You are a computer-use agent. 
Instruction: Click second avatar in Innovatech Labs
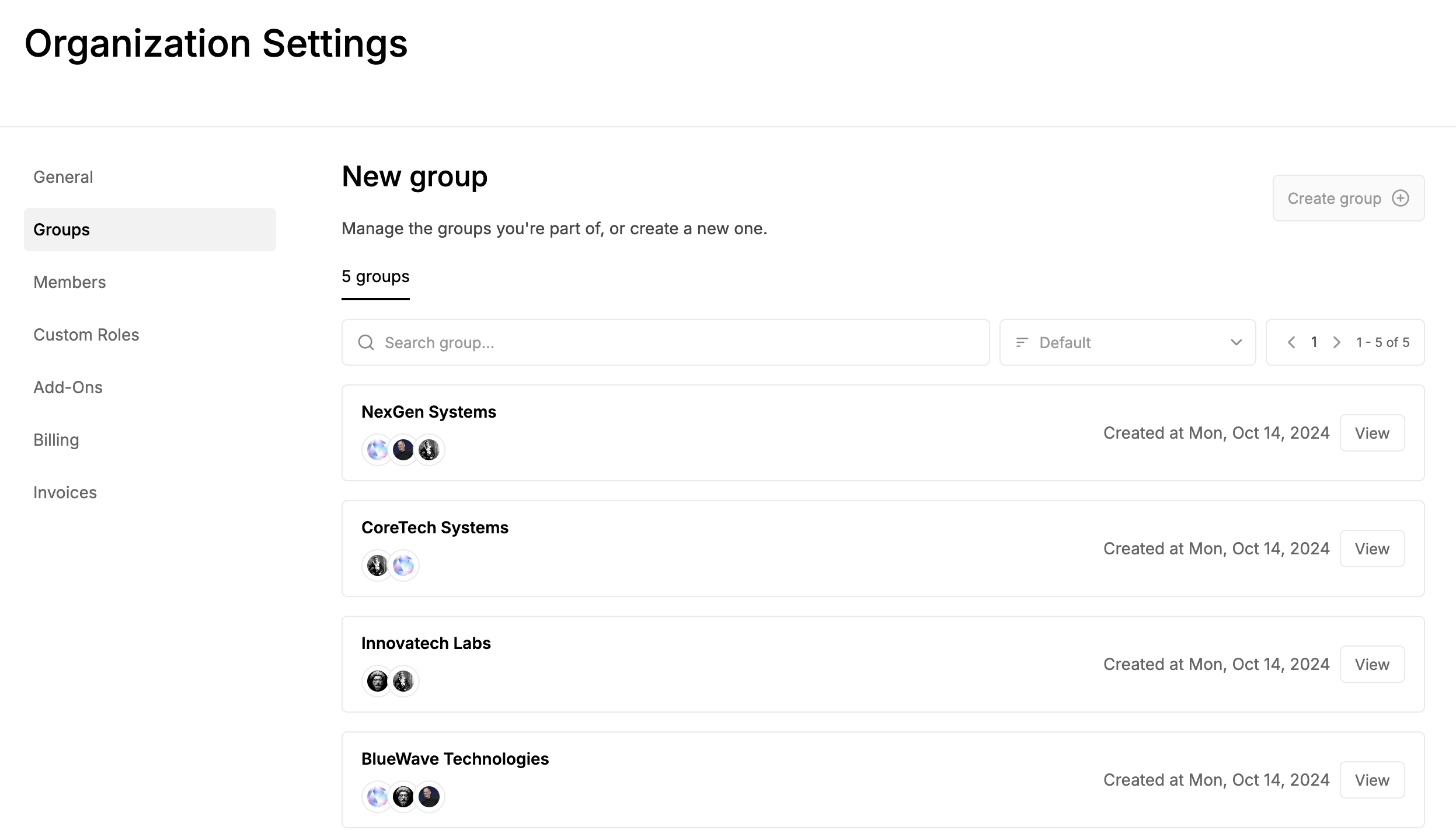[x=403, y=681]
